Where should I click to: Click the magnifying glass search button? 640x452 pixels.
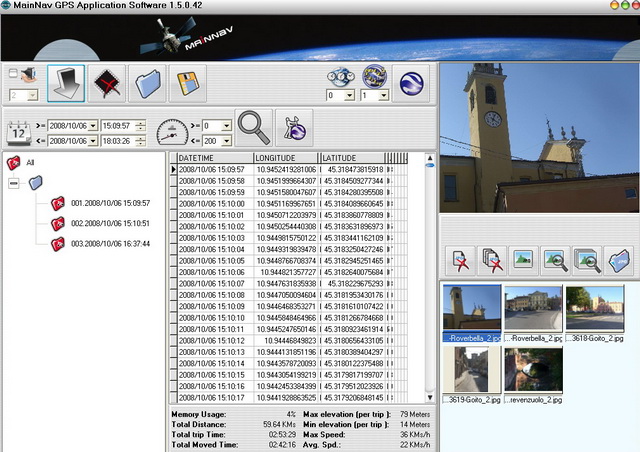click(x=253, y=128)
